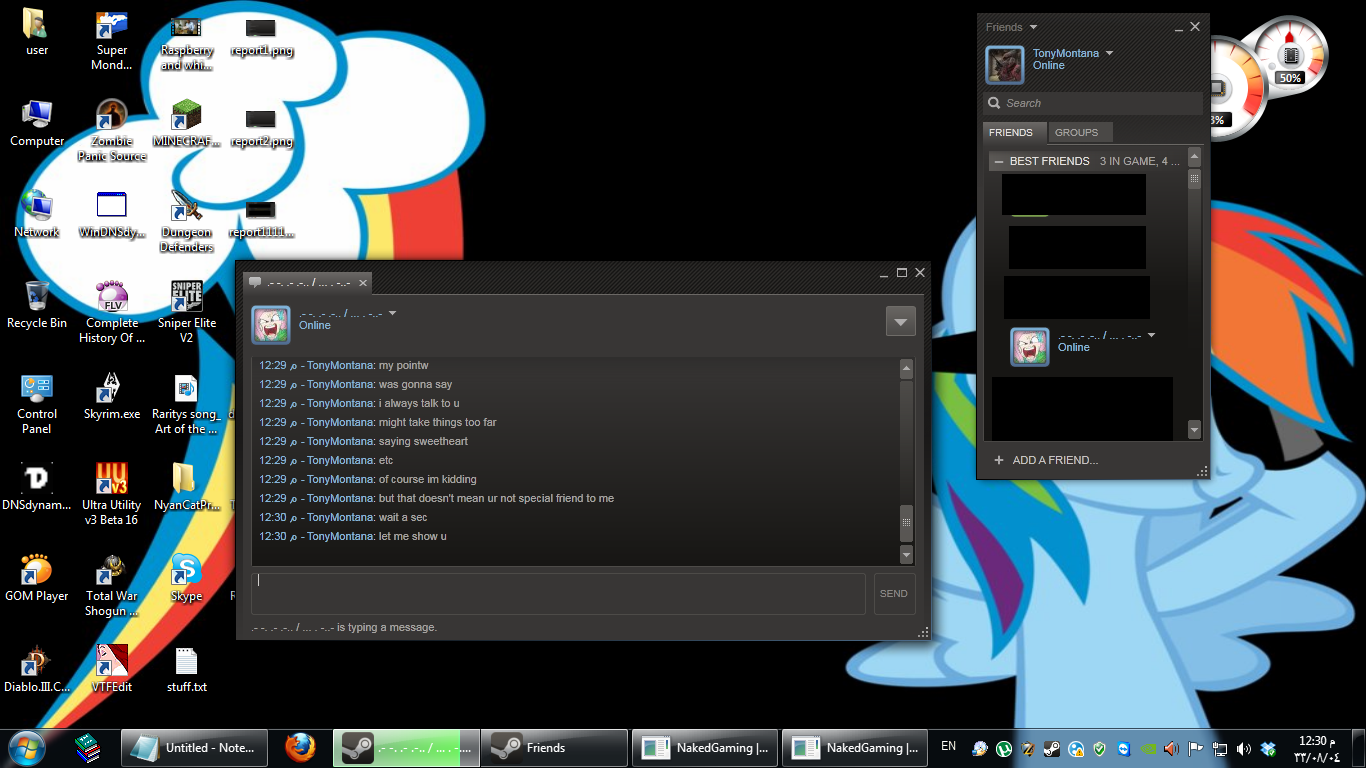
Task: Click SEND button in chat
Action: point(894,593)
